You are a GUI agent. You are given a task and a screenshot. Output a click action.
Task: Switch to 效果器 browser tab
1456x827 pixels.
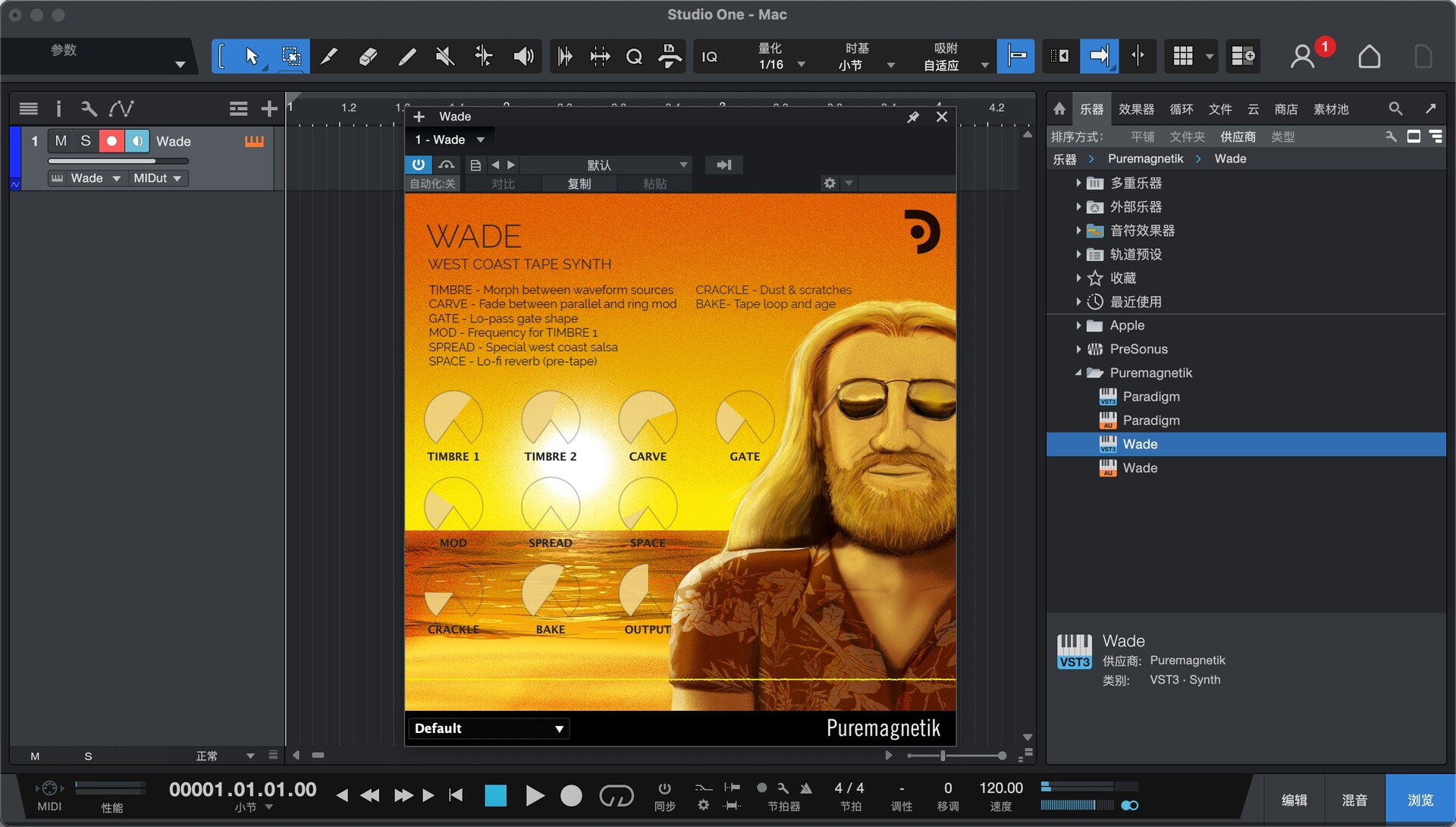point(1136,109)
